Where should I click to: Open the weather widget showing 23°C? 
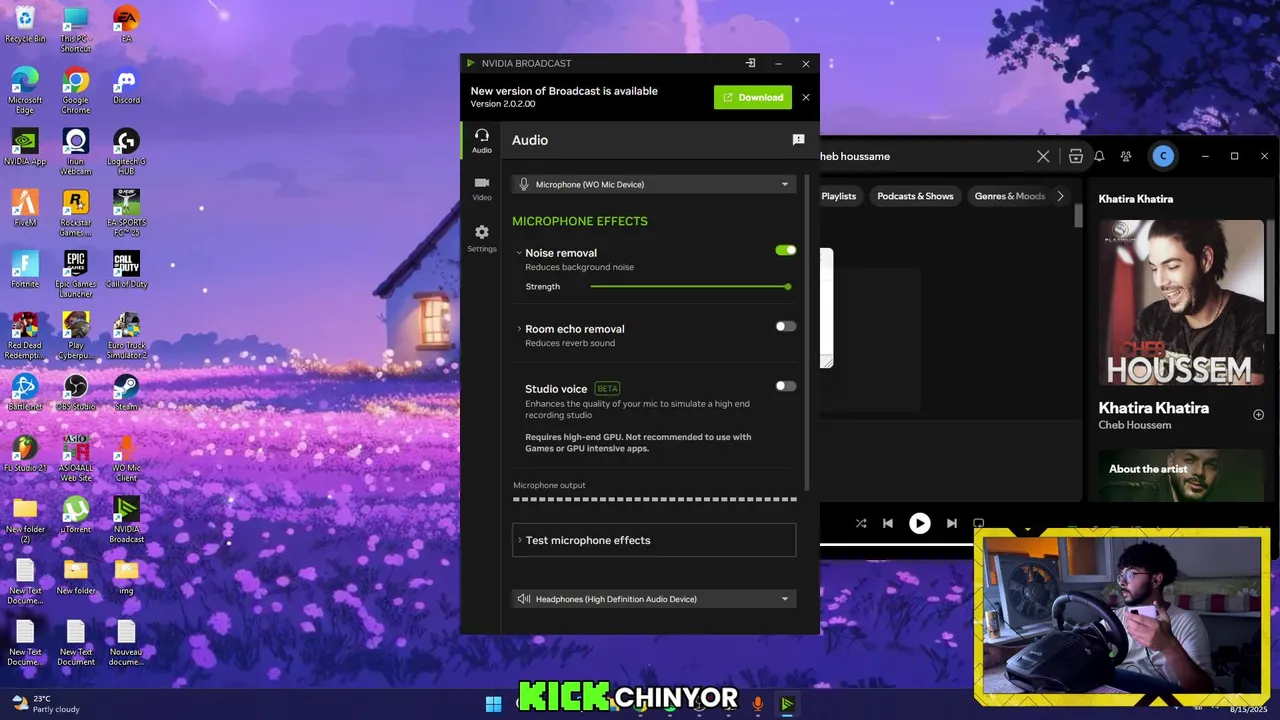(45, 704)
